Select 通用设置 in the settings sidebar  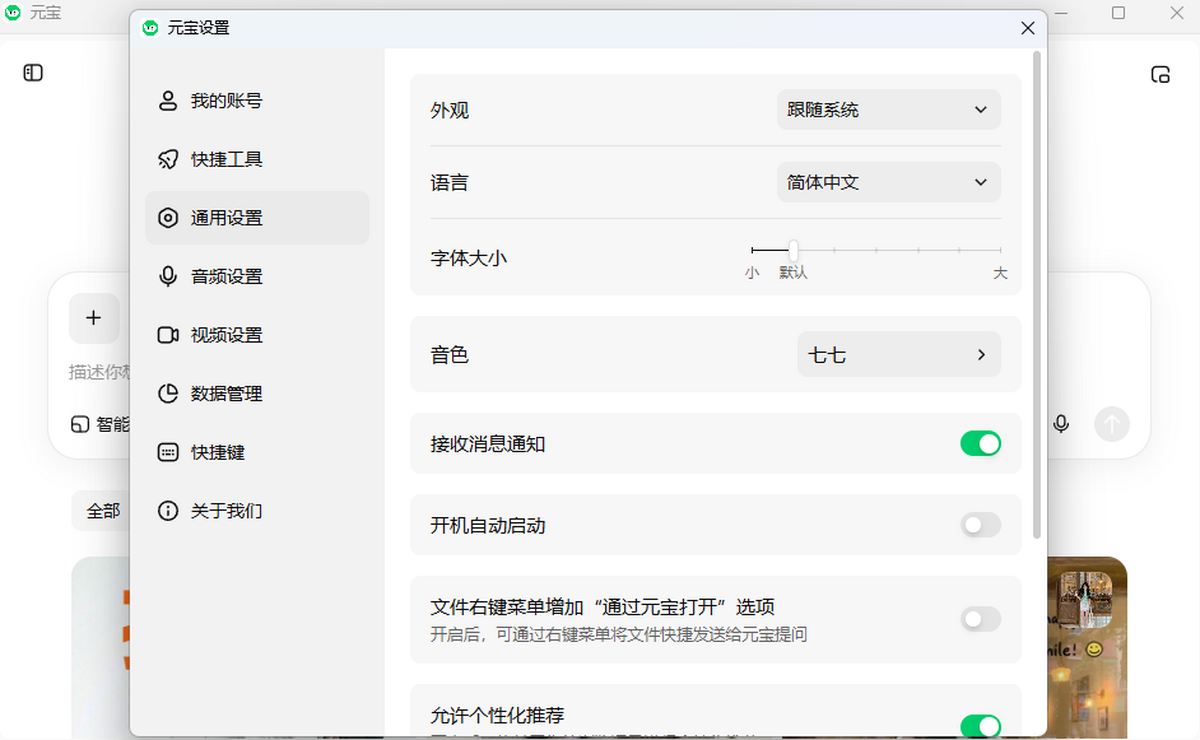tap(257, 218)
